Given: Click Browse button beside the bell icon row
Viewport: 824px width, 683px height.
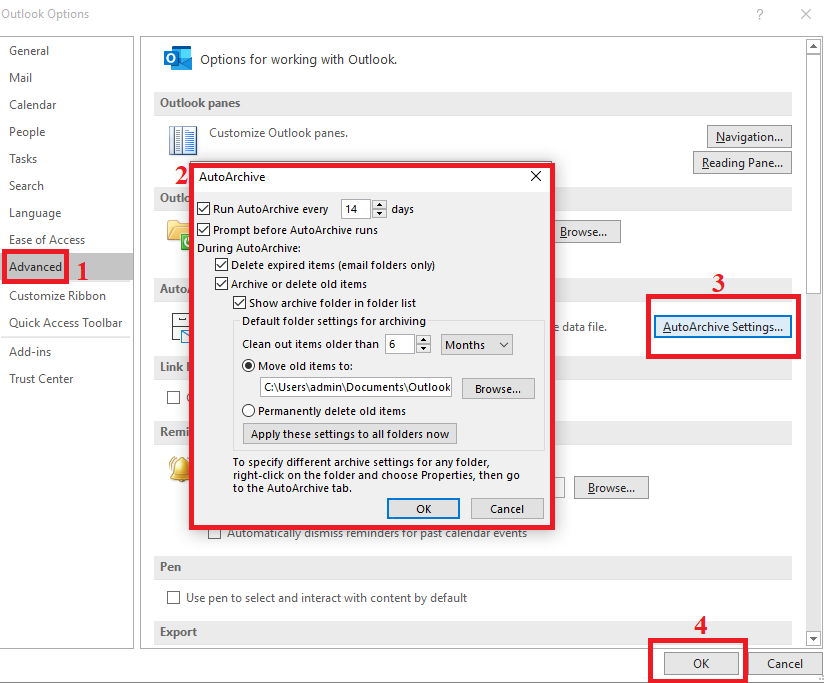Looking at the screenshot, I should pos(611,488).
